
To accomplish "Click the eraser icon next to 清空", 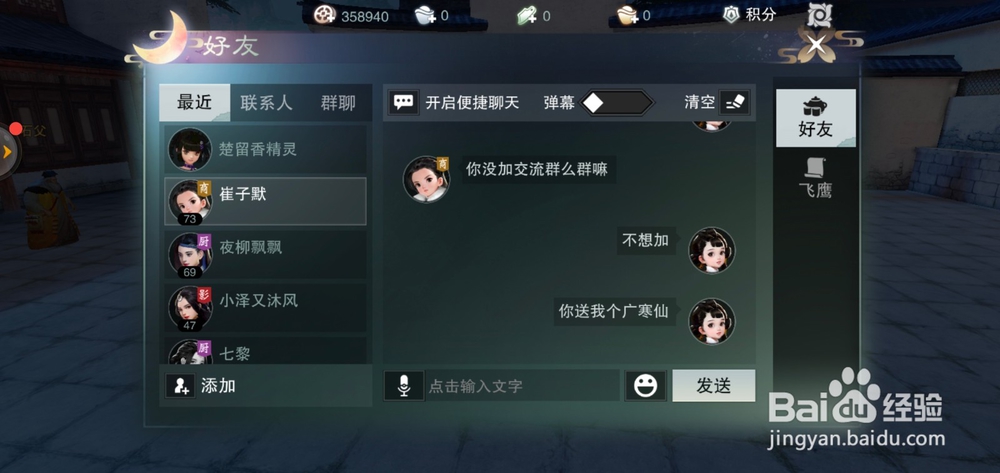I will tap(735, 103).
